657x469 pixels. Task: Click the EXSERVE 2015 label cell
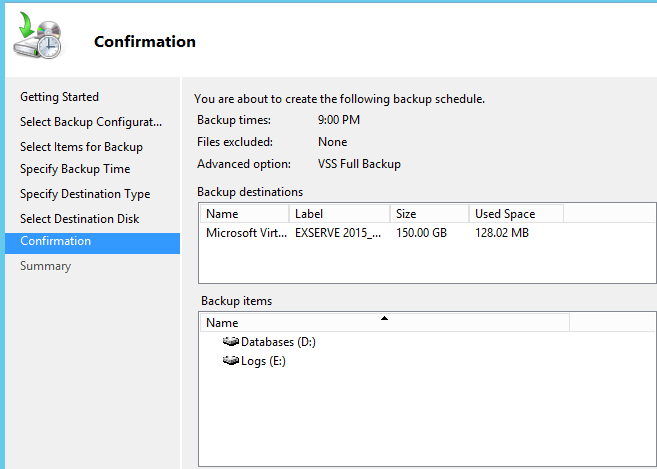pyautogui.click(x=338, y=233)
